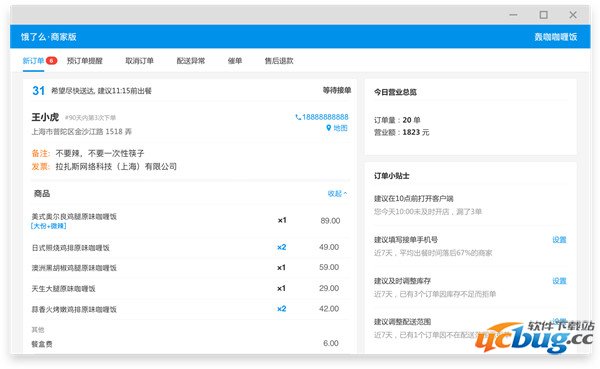The image size is (600, 369).
Task: Open the tip 建议调整配送范围
Action: [x=403, y=322]
